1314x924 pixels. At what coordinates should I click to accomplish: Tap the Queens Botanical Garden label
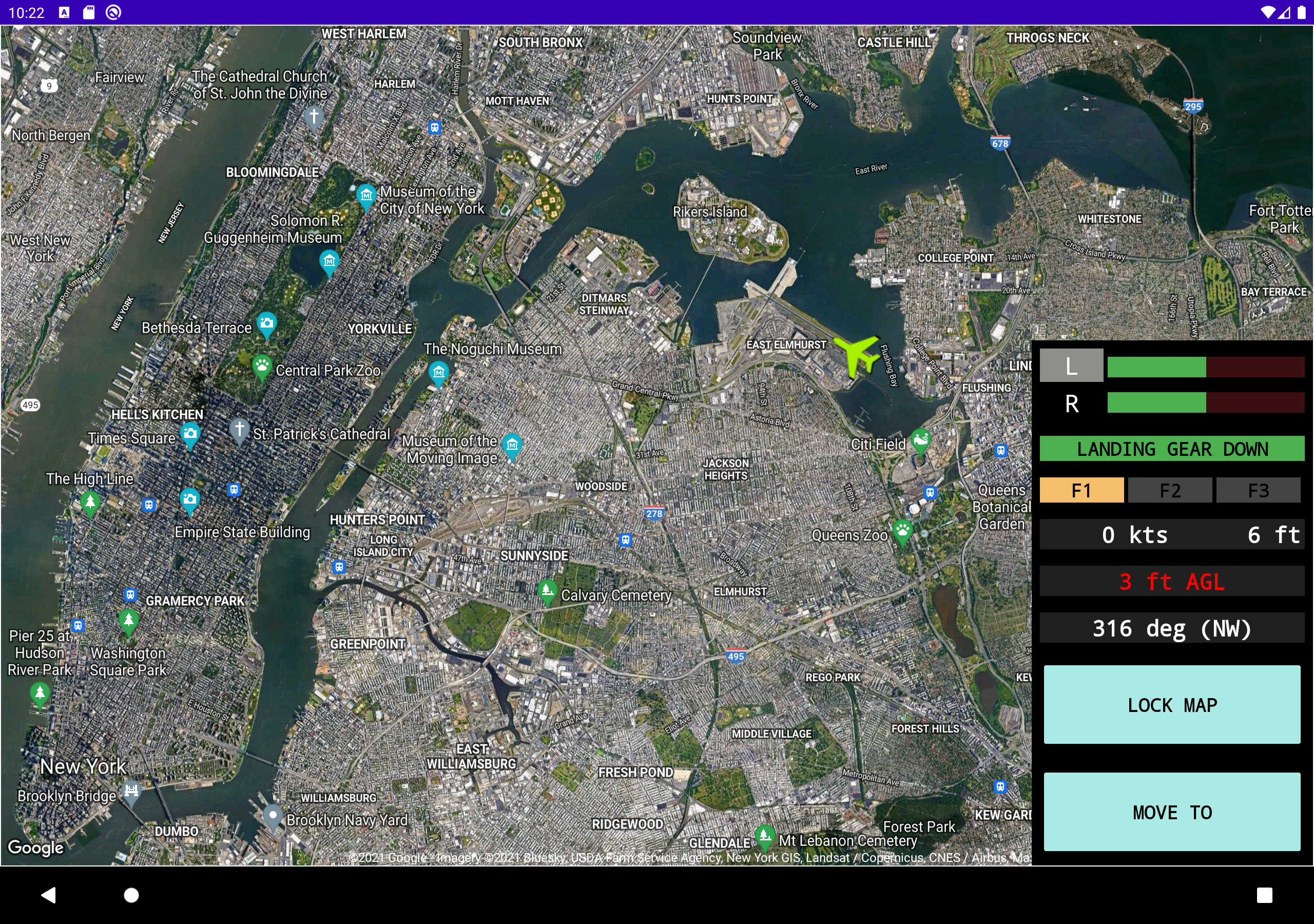coord(1001,507)
